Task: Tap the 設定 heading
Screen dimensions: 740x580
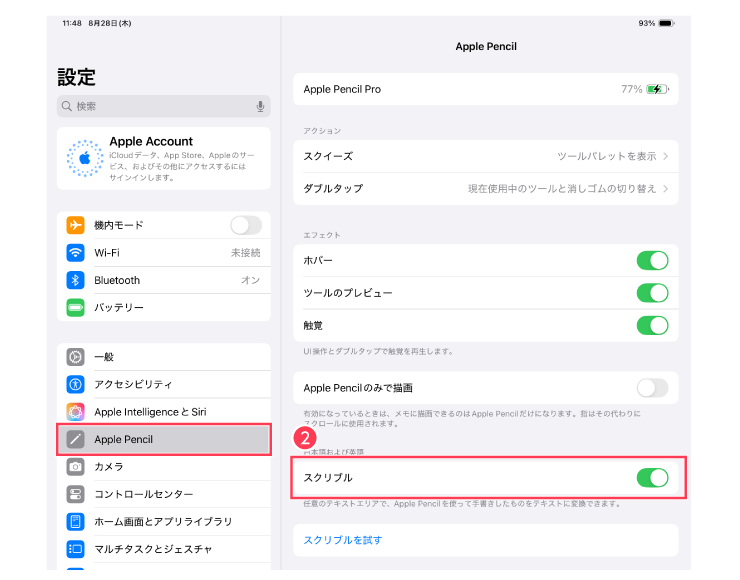Action: [x=76, y=77]
